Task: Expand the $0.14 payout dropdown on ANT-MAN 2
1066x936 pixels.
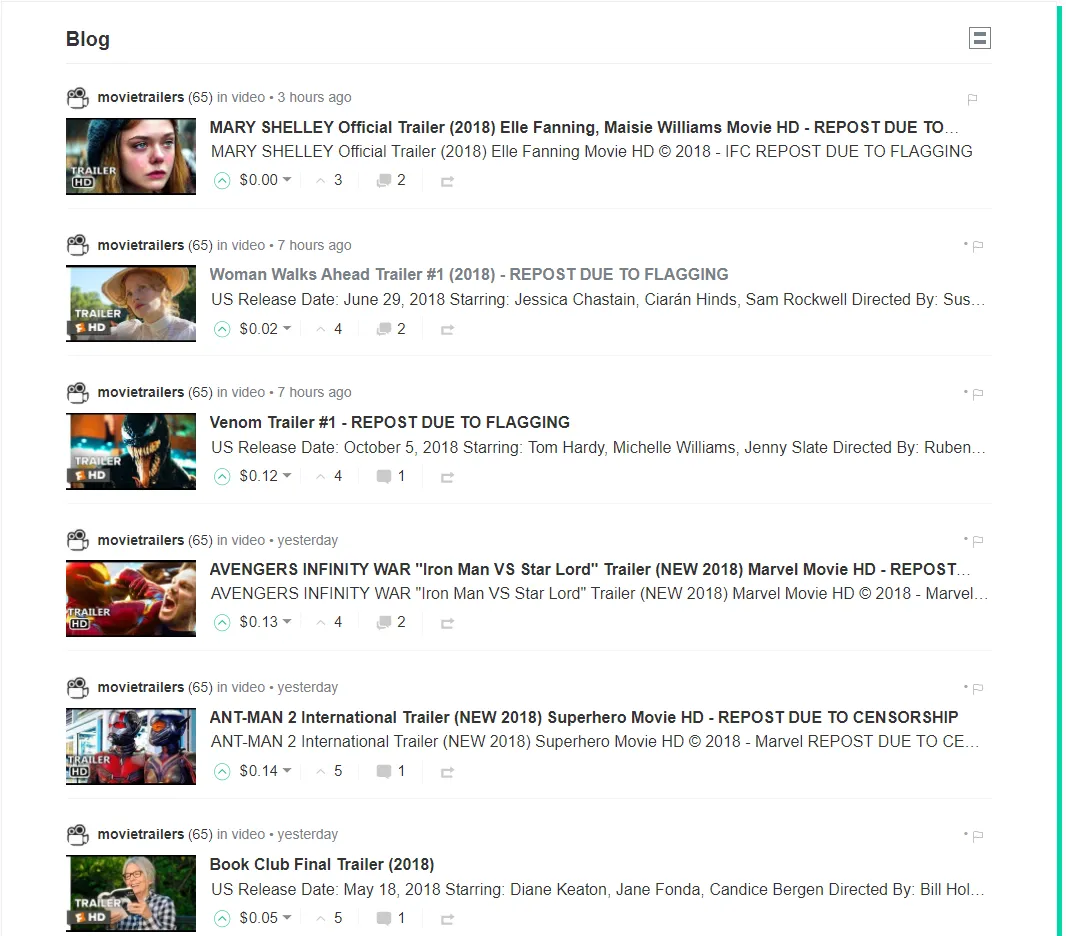Action: tap(265, 771)
